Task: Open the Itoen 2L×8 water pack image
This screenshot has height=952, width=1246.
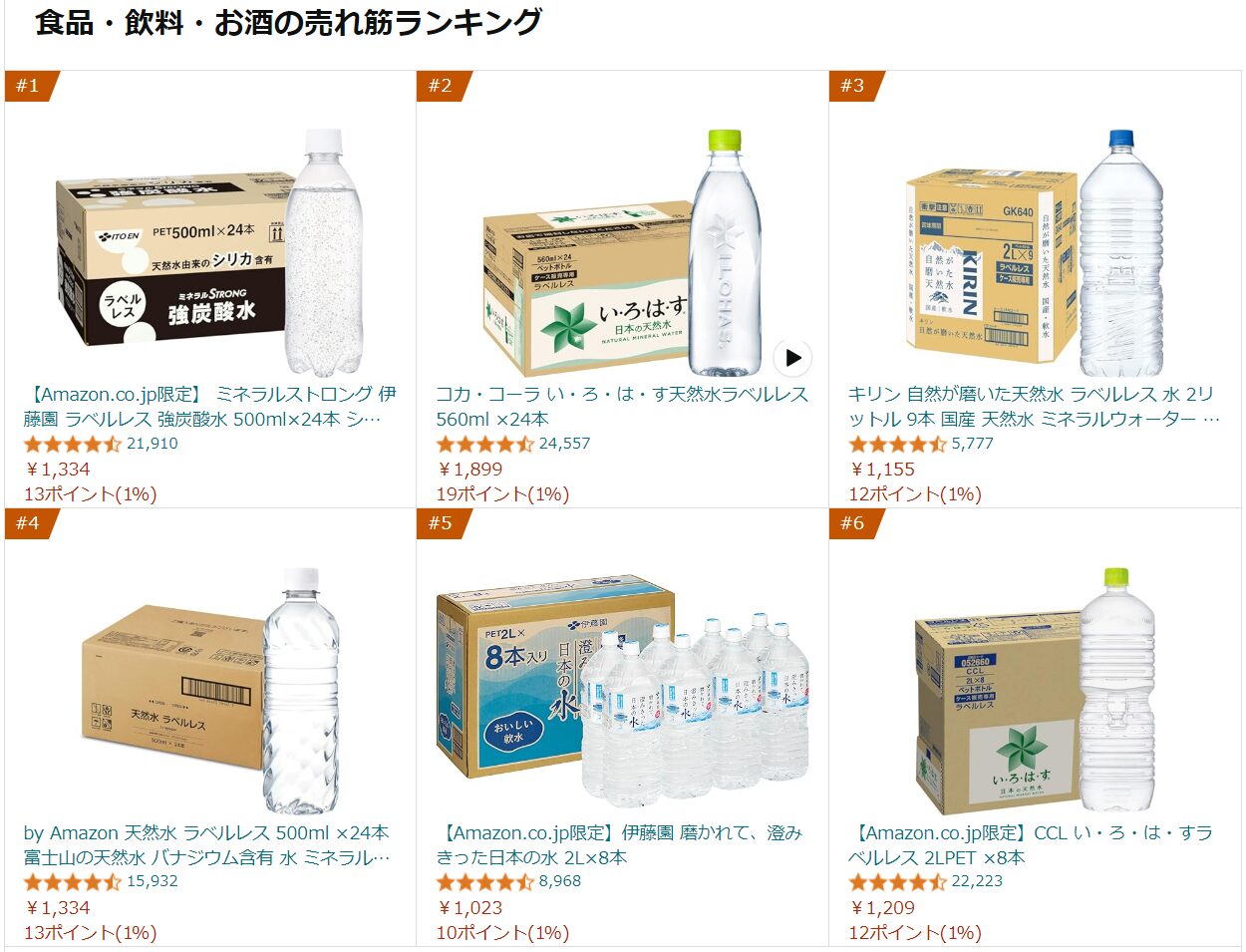Action: point(623,691)
